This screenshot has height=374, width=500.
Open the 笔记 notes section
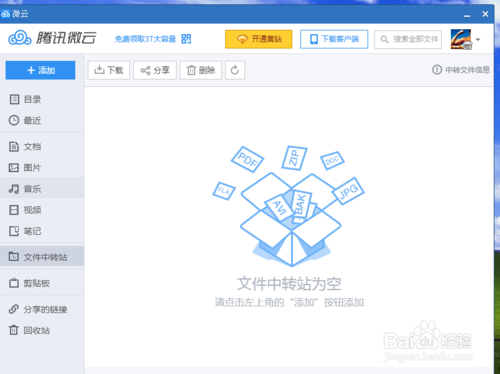(x=42, y=231)
